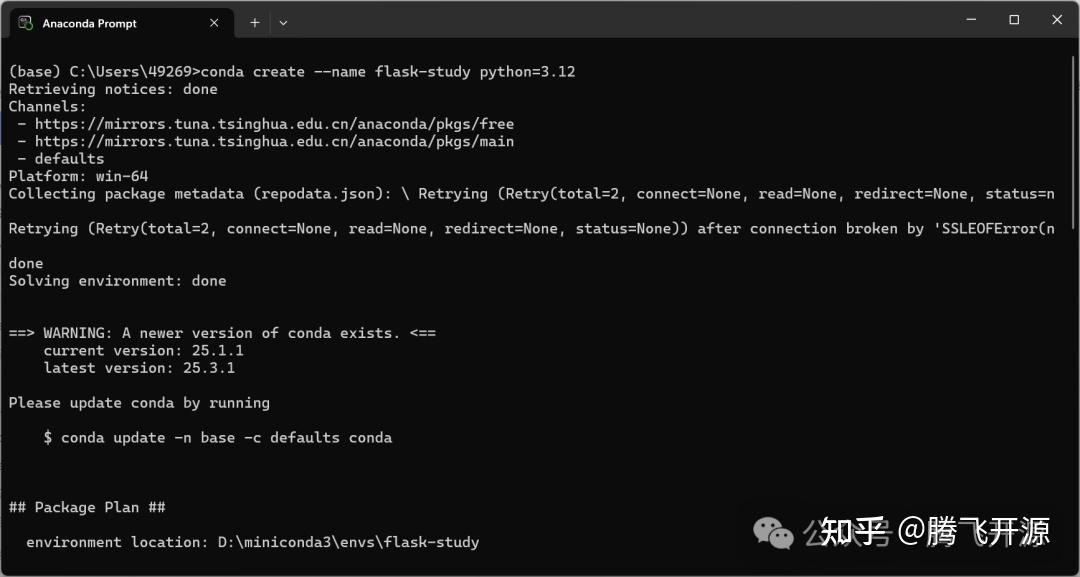The width and height of the screenshot is (1080, 577).
Task: Click the WeChat logo in the watermark
Action: (x=773, y=532)
